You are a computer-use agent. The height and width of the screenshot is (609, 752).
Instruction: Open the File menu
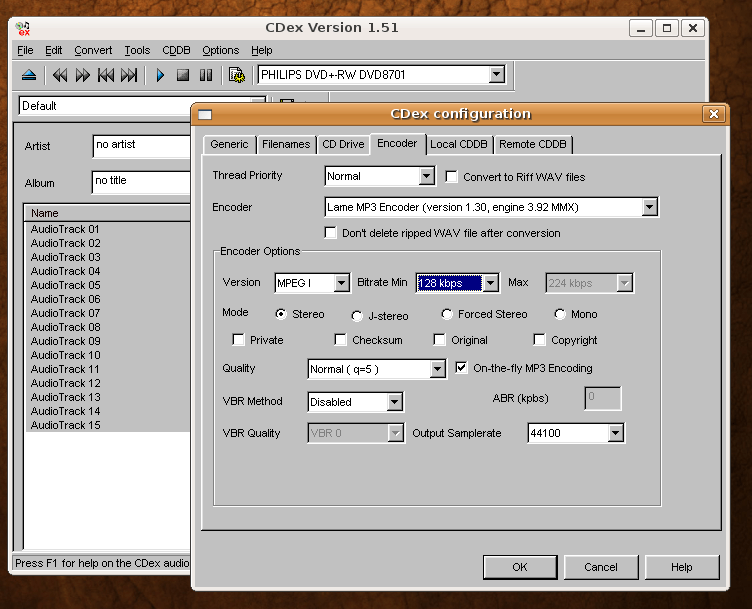(25, 50)
